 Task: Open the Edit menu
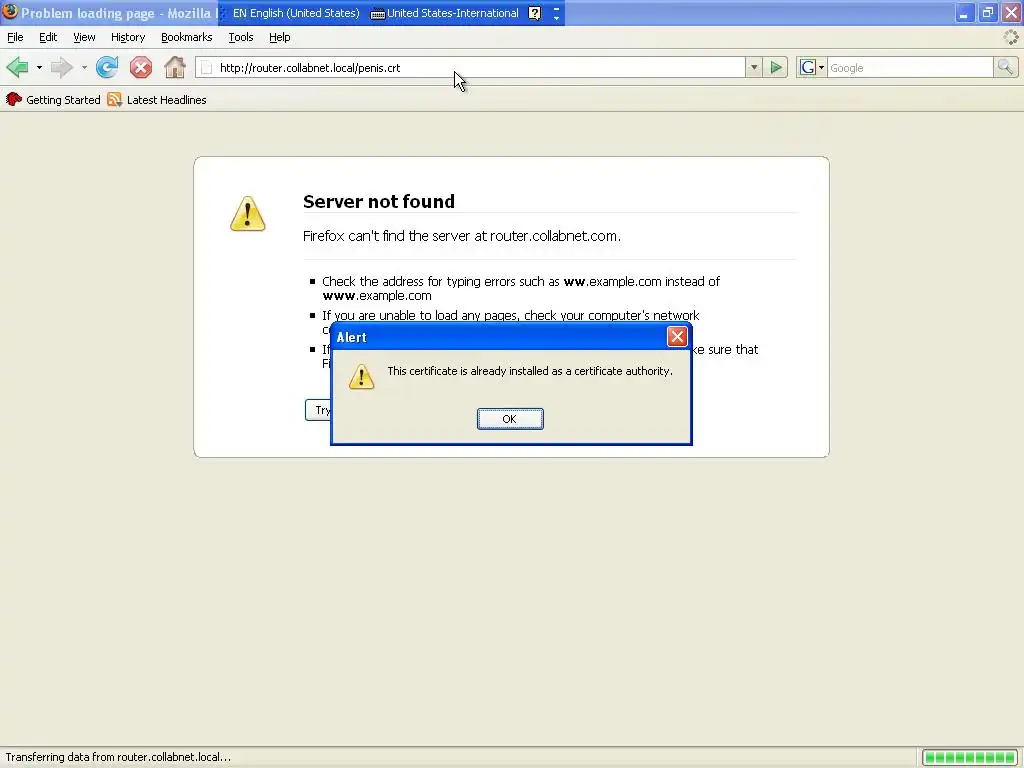tap(48, 37)
